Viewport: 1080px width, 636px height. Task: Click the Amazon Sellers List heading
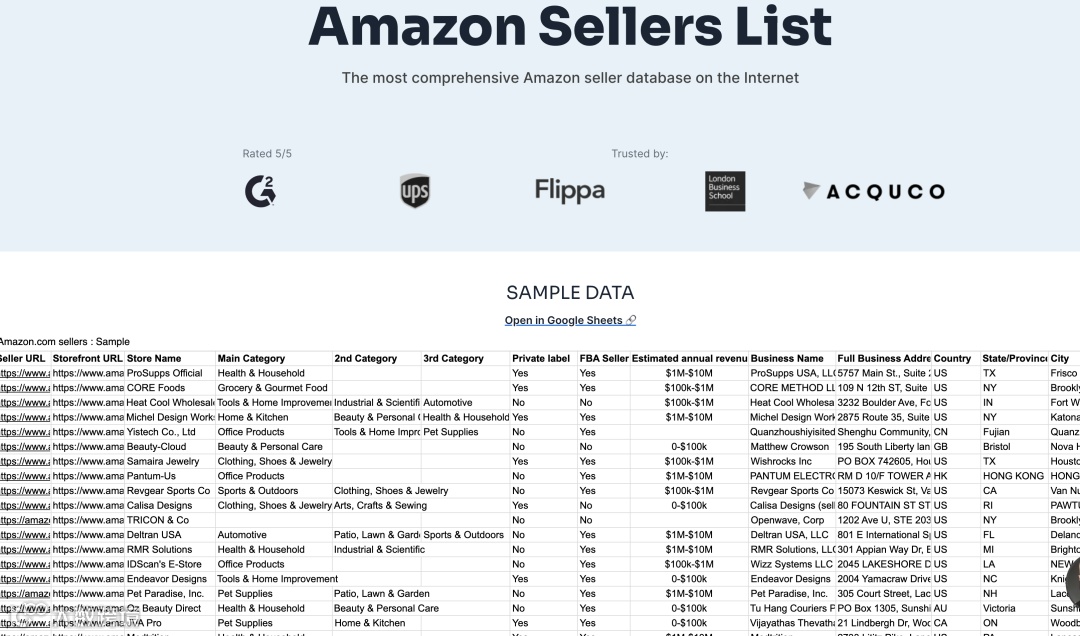570,26
